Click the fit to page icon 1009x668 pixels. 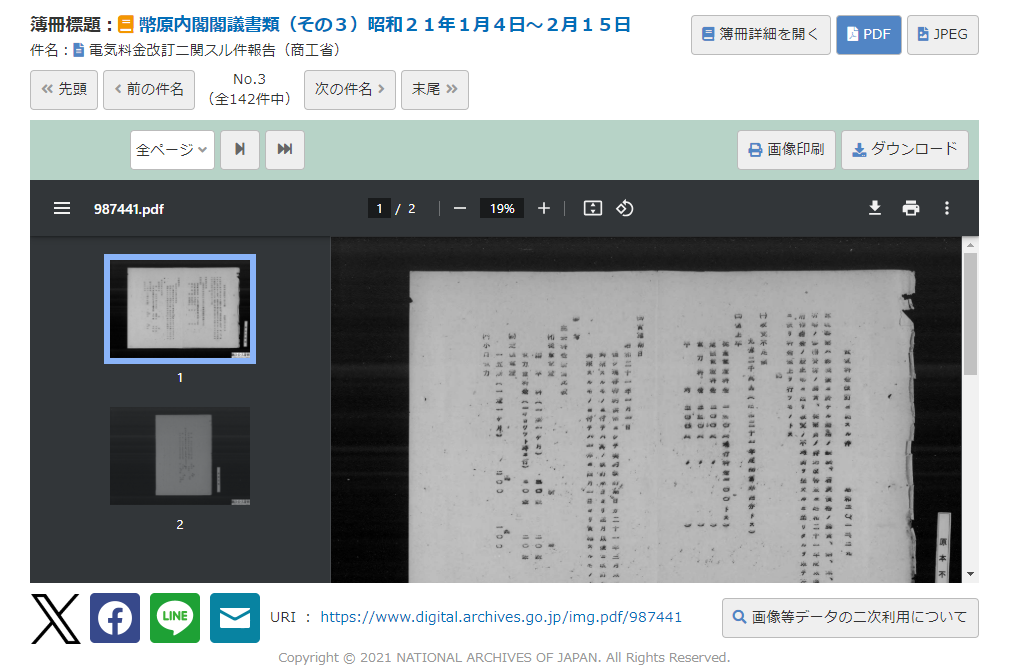pyautogui.click(x=593, y=208)
